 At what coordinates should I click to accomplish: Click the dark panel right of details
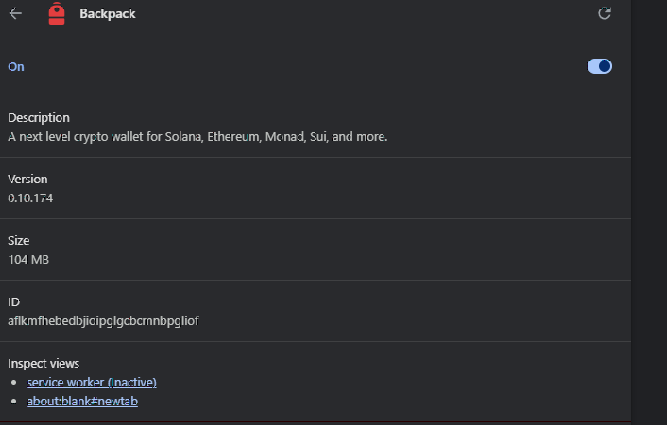[649, 200]
